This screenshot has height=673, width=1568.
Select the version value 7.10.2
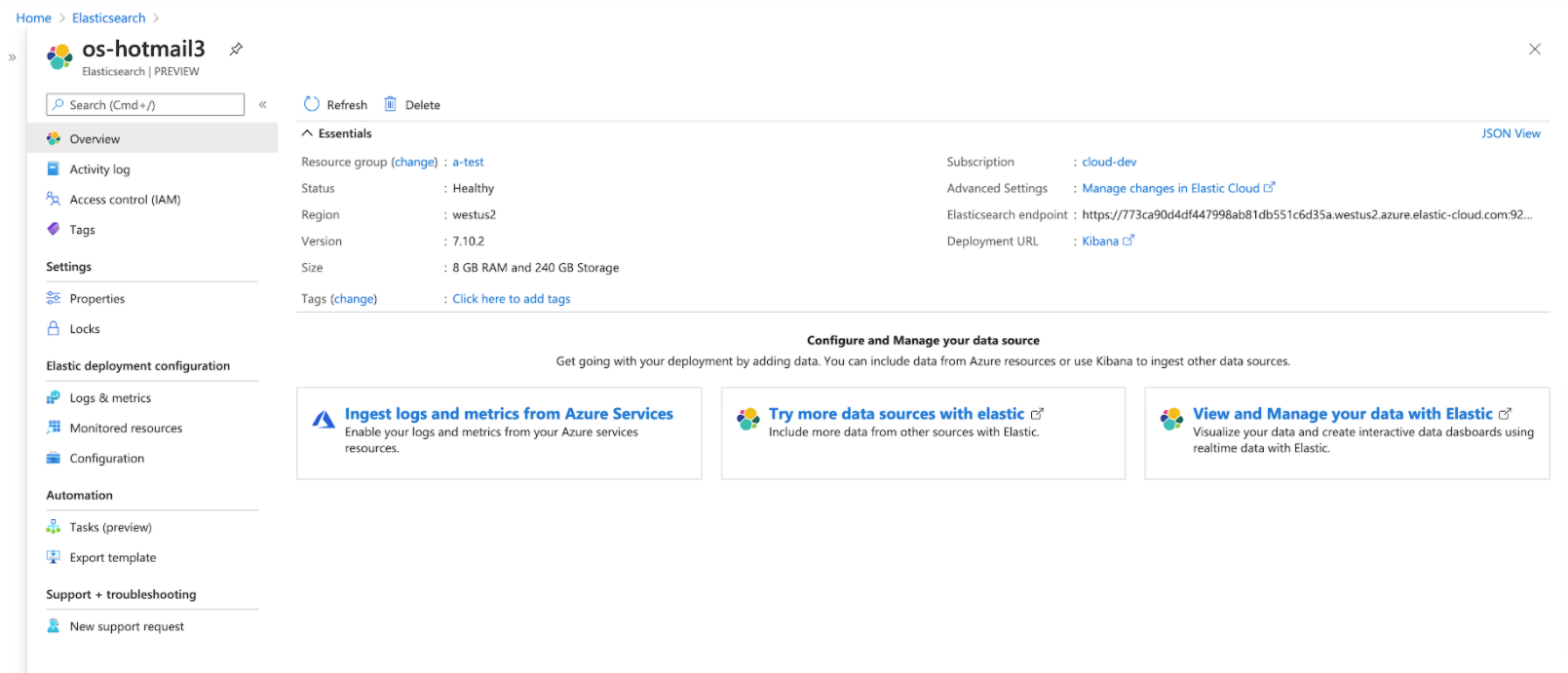click(x=468, y=241)
